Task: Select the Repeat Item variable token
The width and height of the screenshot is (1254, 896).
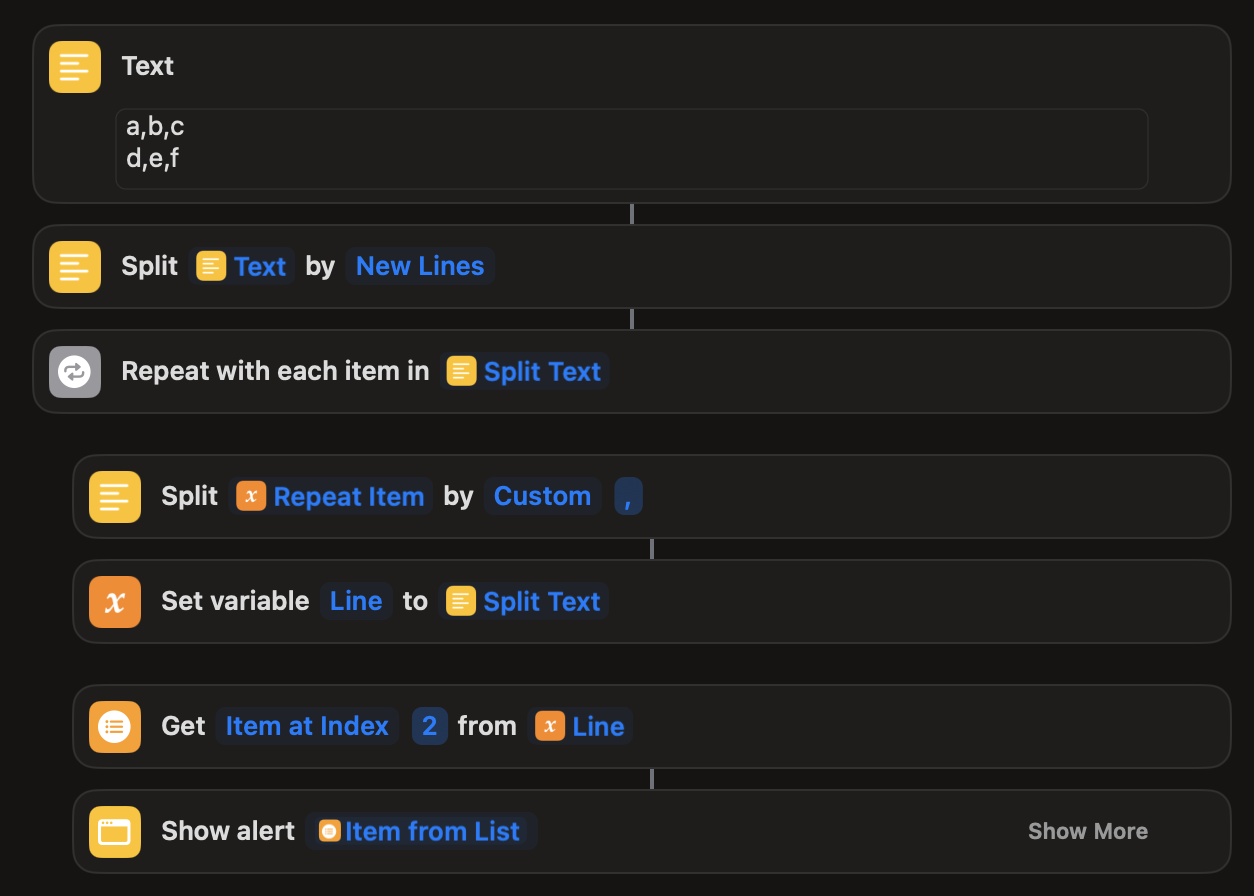Action: tap(331, 497)
